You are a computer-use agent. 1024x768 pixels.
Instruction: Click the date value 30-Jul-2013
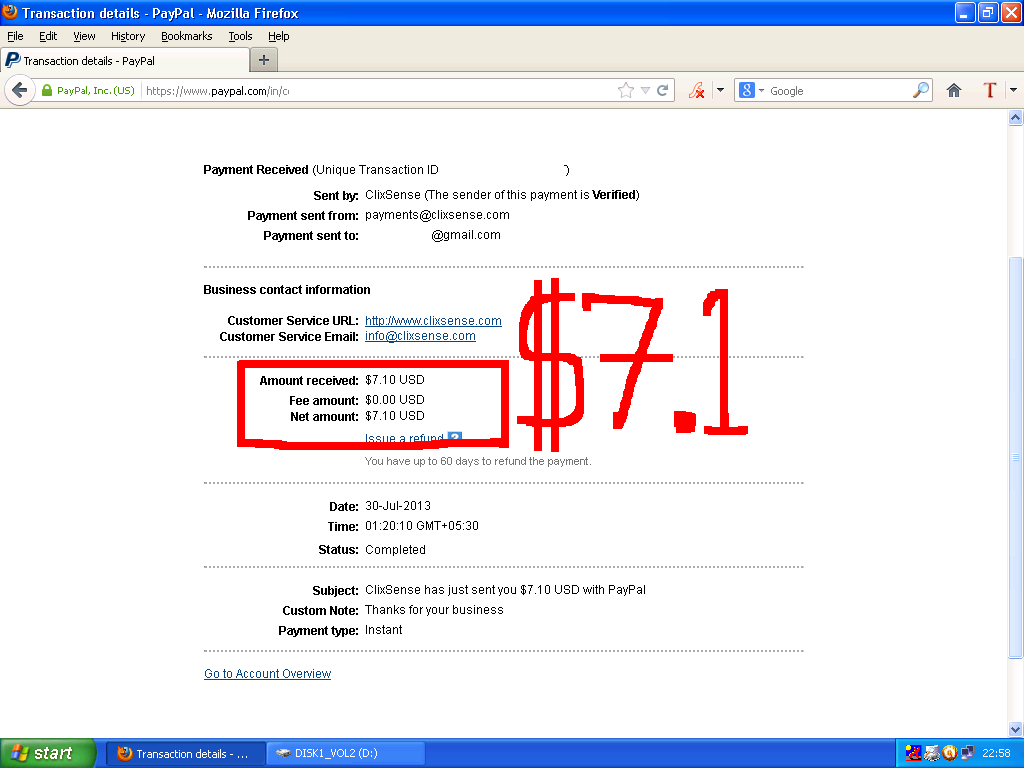pyautogui.click(x=398, y=506)
